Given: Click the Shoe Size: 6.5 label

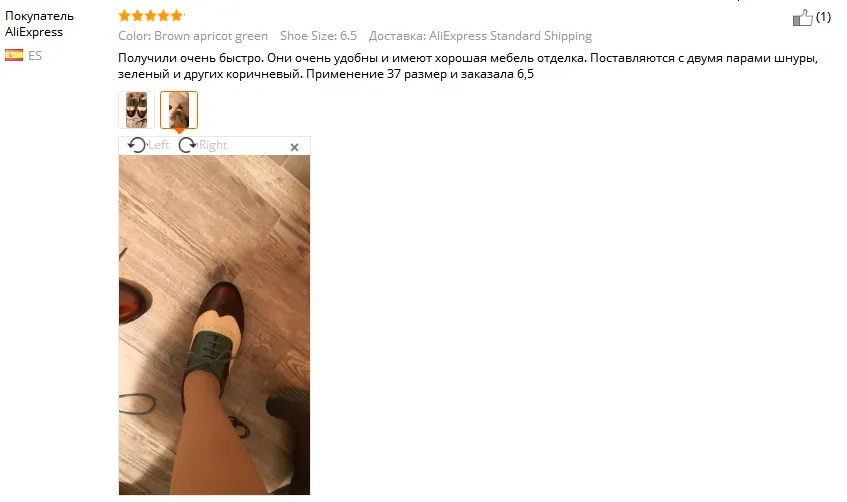Looking at the screenshot, I should point(318,36).
